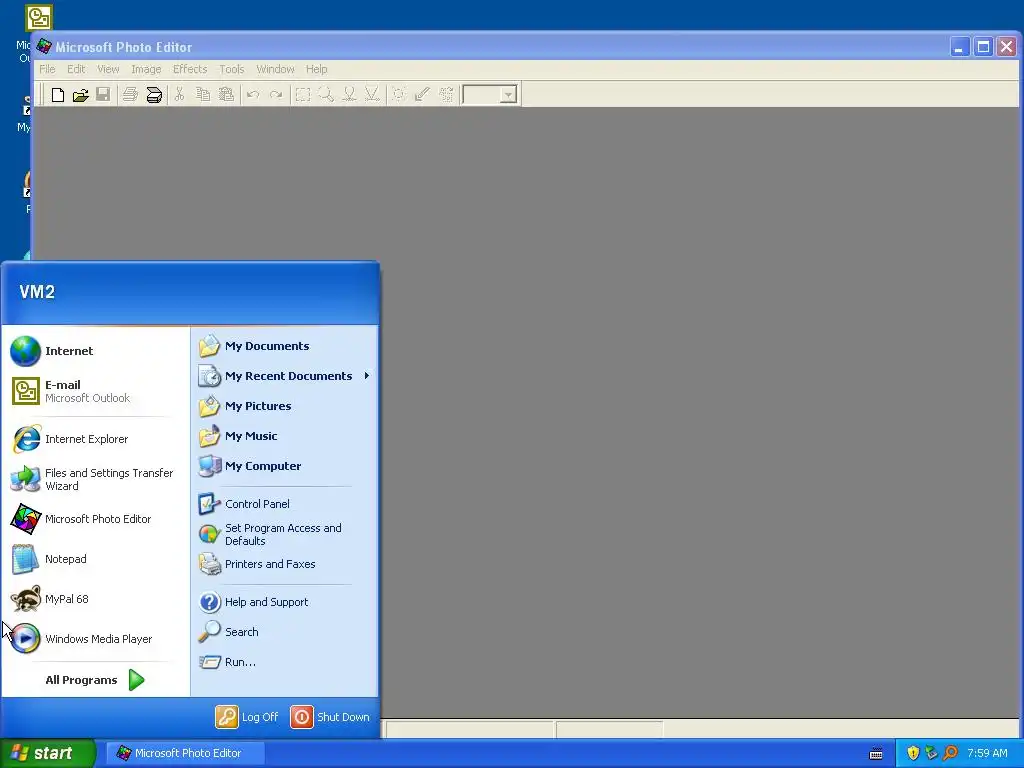Open the Effects menu in Photo Editor
This screenshot has width=1024, height=768.
190,69
